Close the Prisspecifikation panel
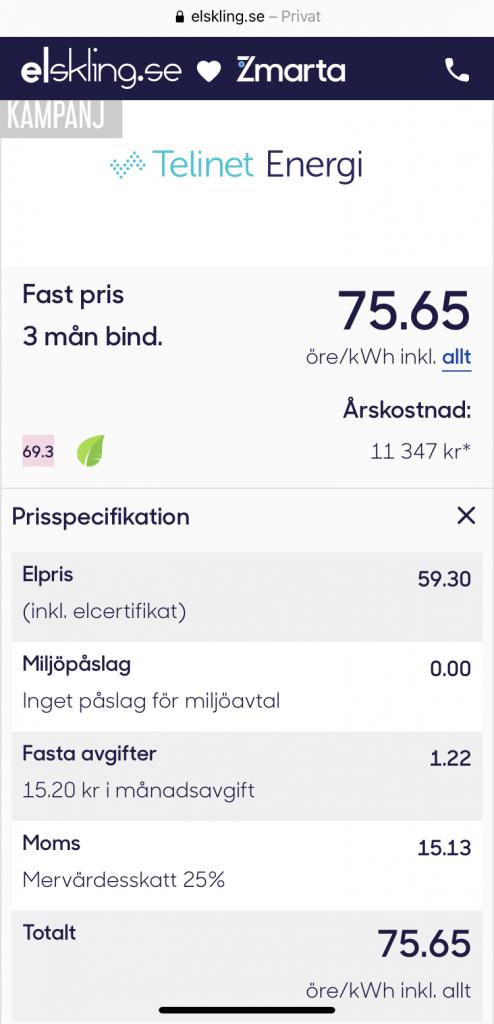Screen dimensions: 494x1024 point(466,516)
